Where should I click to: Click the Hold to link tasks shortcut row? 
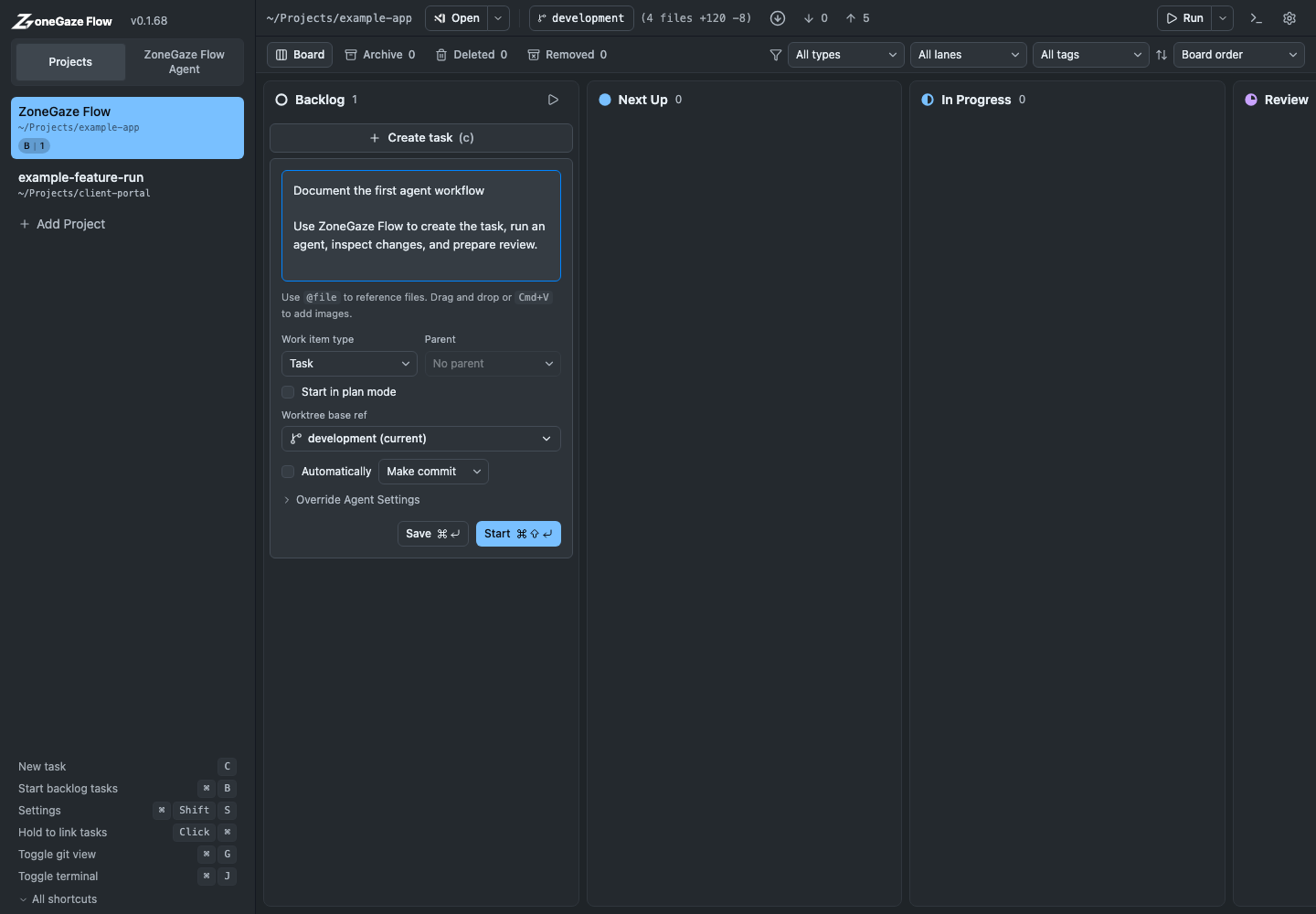coord(127,833)
